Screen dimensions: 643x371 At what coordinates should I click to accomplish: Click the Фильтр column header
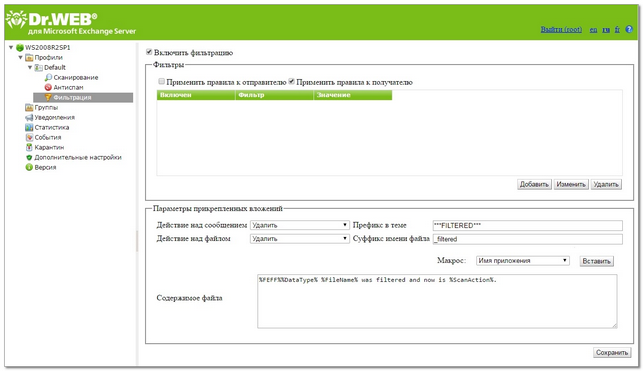click(x=274, y=95)
